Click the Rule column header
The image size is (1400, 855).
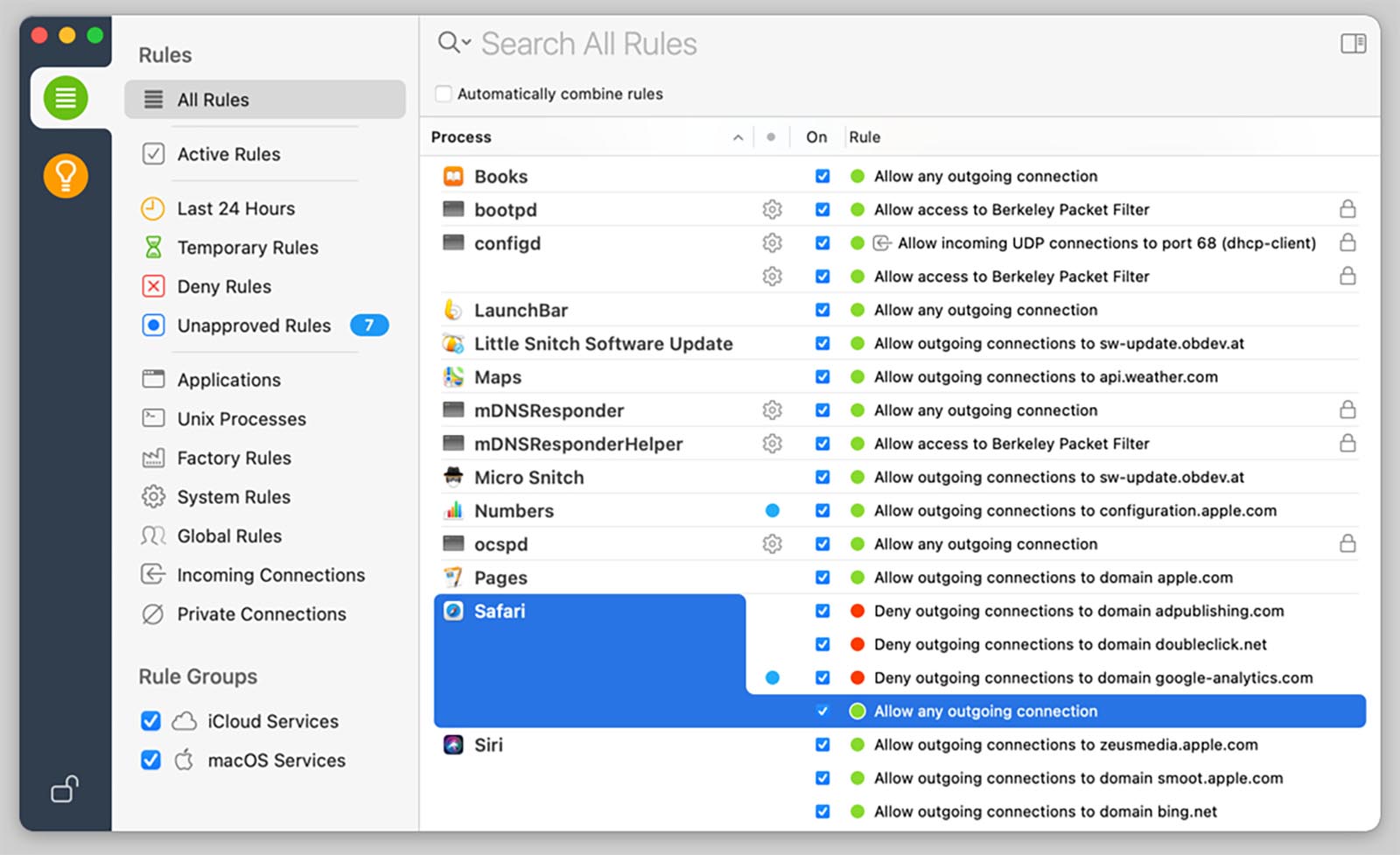(864, 137)
